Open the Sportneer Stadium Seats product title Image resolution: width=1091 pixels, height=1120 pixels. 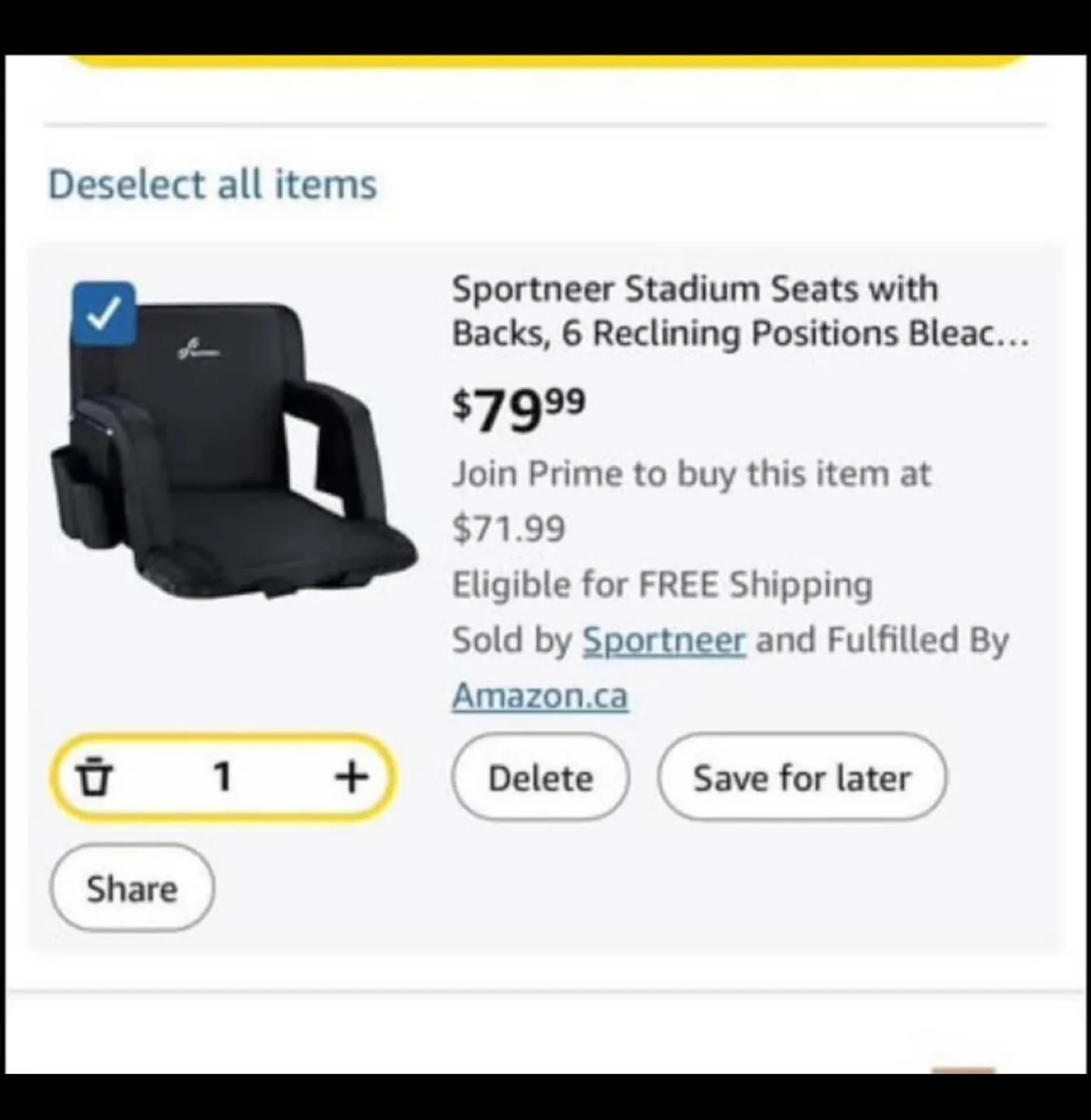click(x=740, y=311)
